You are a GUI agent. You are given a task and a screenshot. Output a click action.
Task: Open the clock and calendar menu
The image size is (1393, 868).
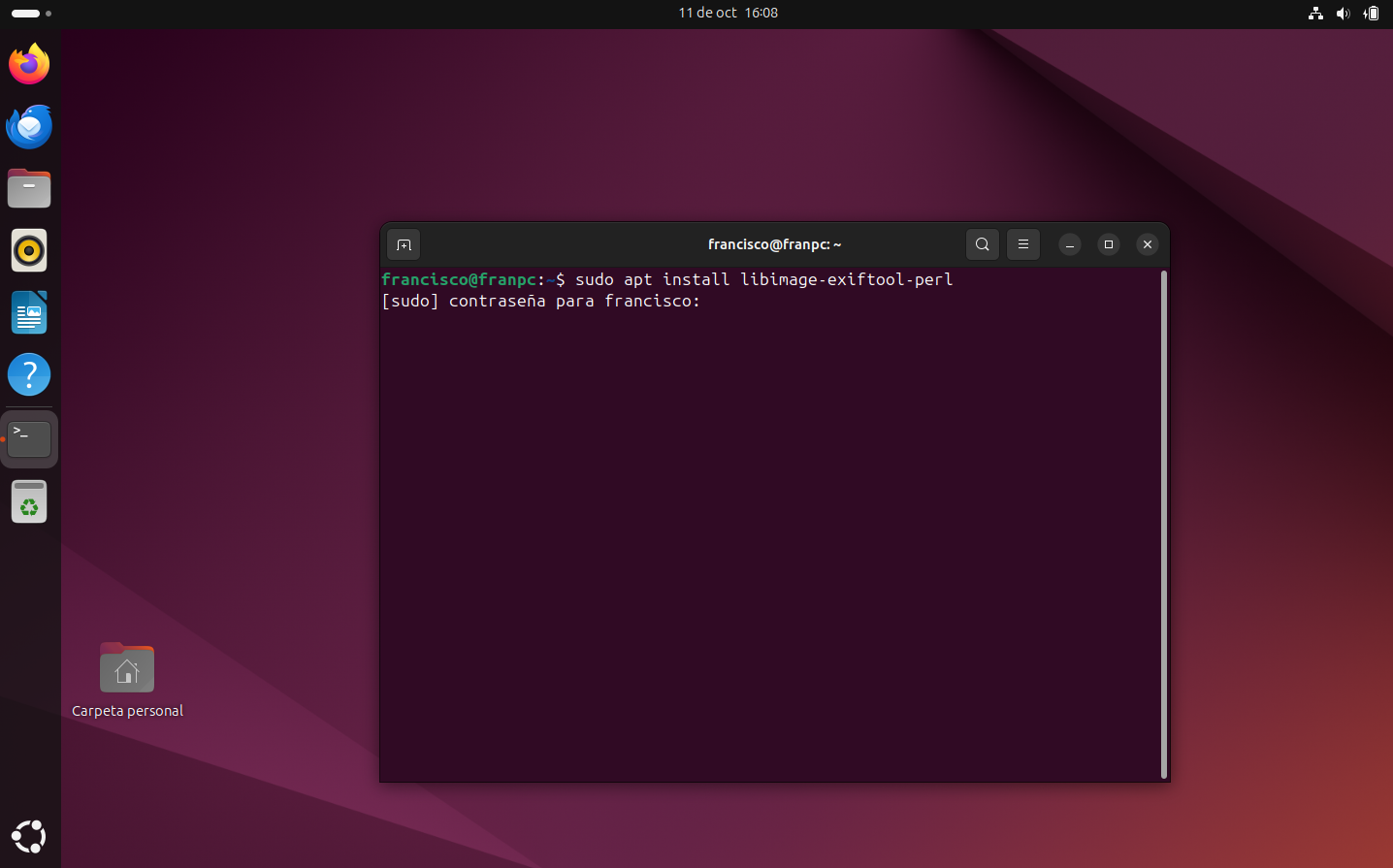click(x=728, y=13)
